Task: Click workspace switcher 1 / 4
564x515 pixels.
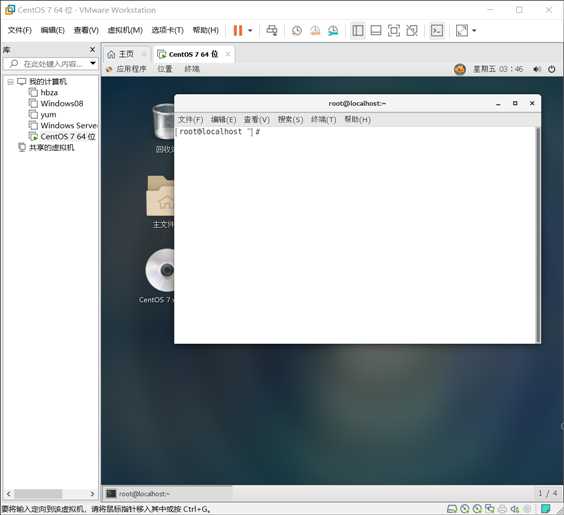Action: 548,493
